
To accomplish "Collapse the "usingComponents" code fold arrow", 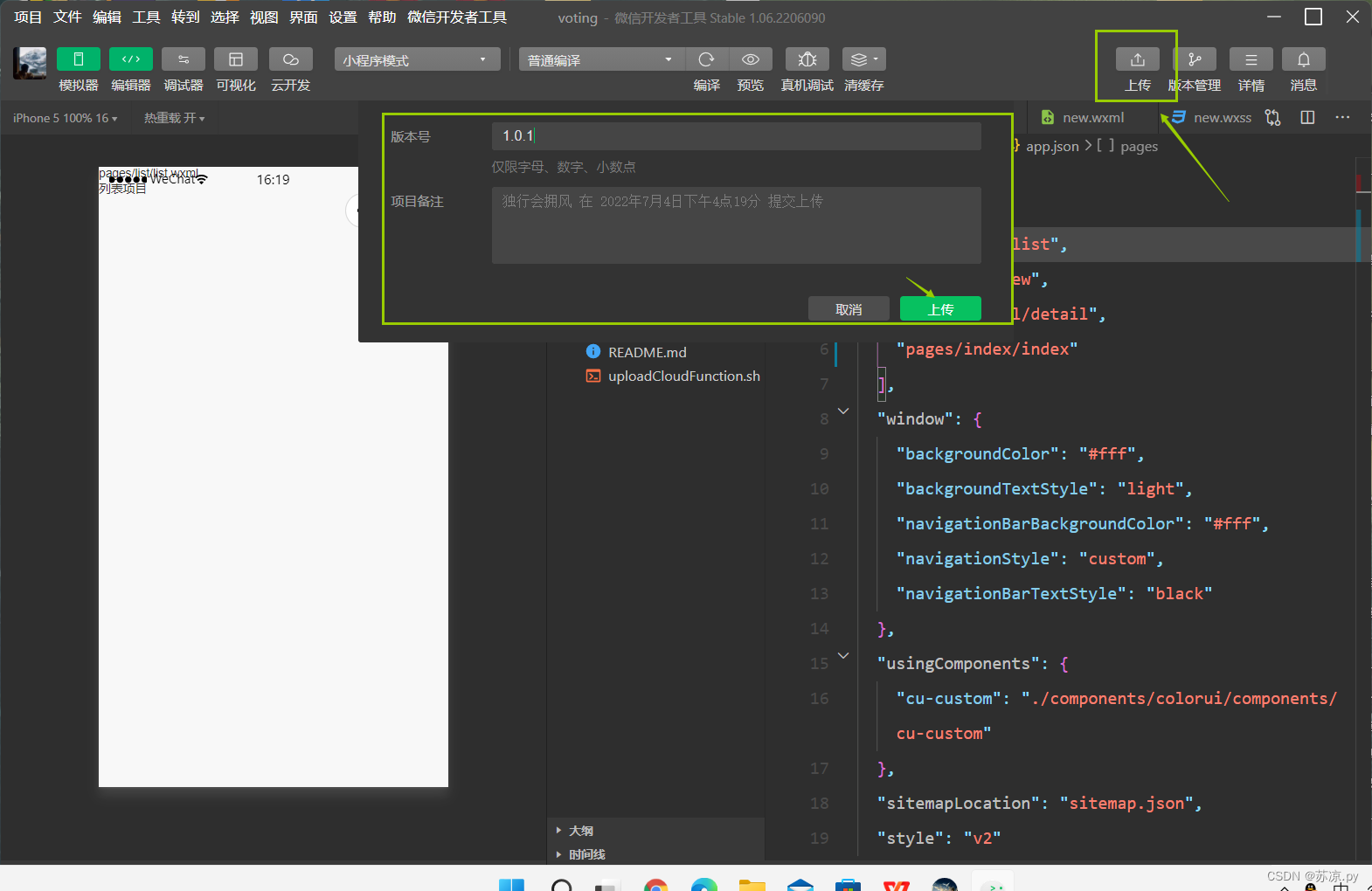I will pos(843,655).
